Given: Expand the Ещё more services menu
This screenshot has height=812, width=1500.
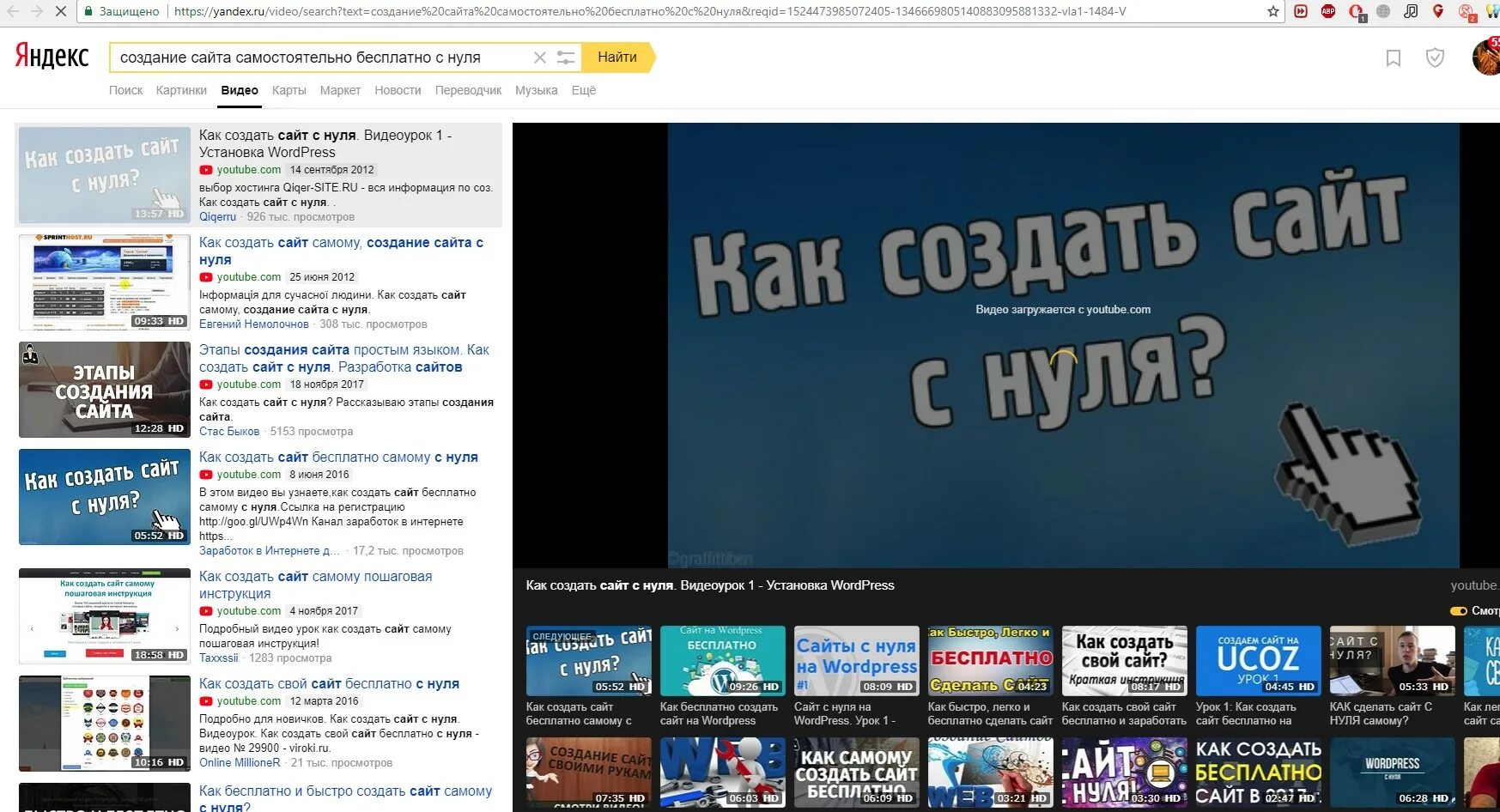Looking at the screenshot, I should coord(584,90).
